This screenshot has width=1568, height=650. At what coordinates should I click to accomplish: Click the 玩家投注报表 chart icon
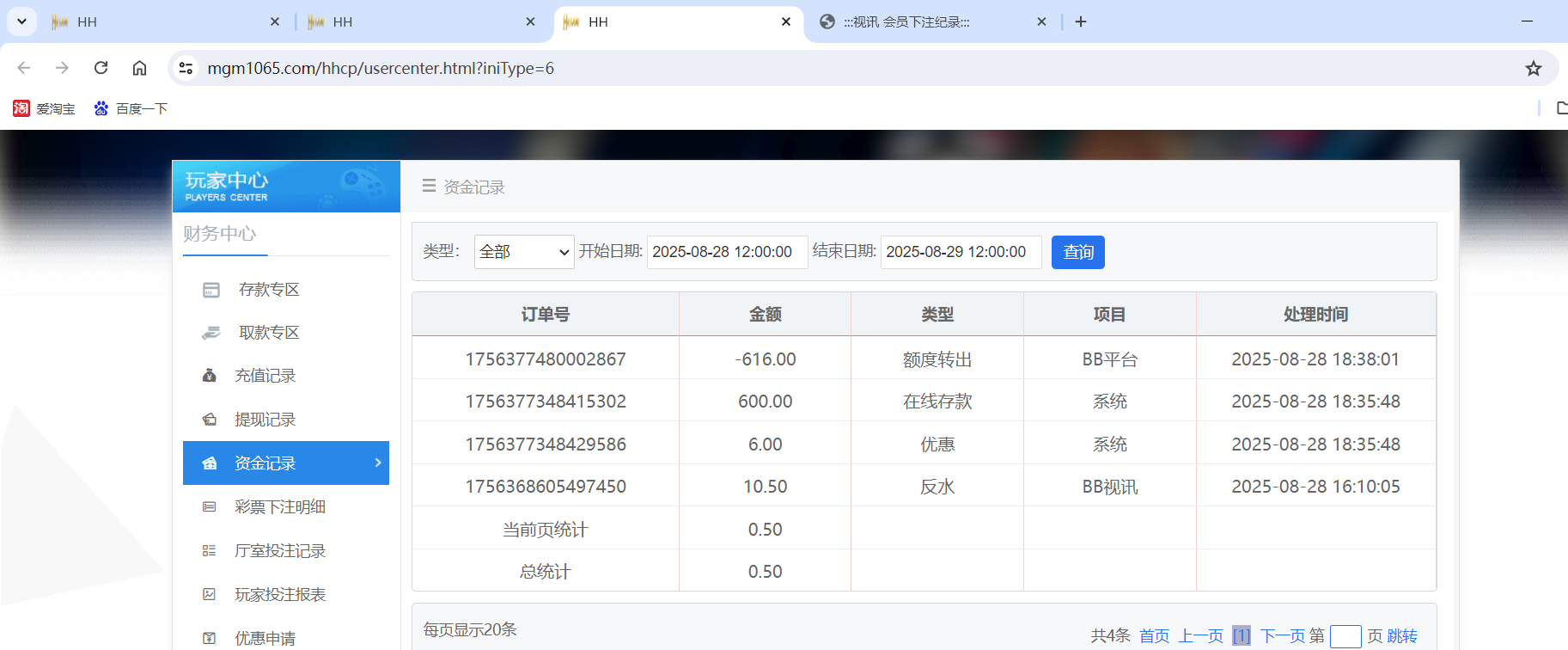click(x=209, y=595)
